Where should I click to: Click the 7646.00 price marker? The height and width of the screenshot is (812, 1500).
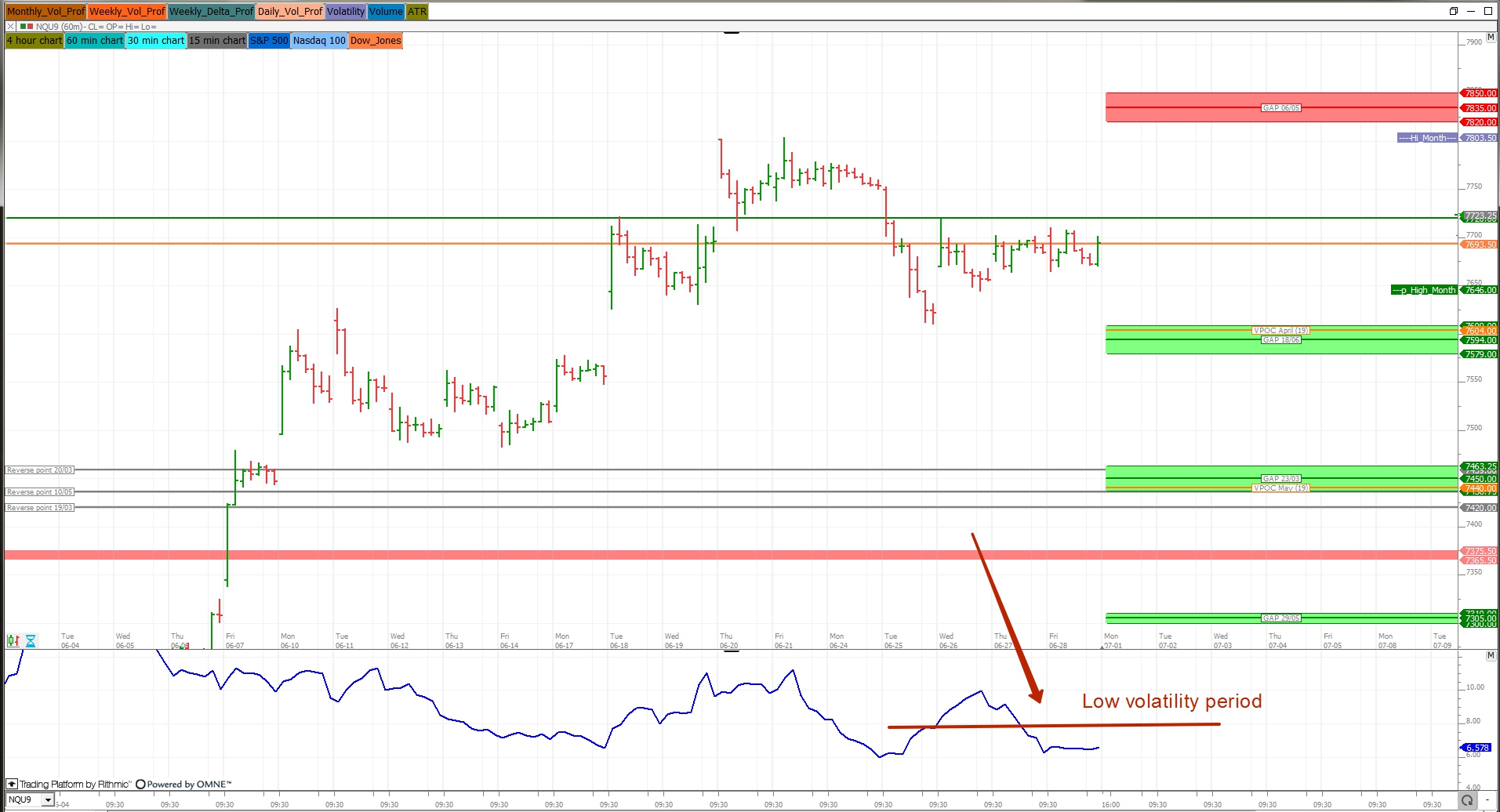click(1479, 290)
